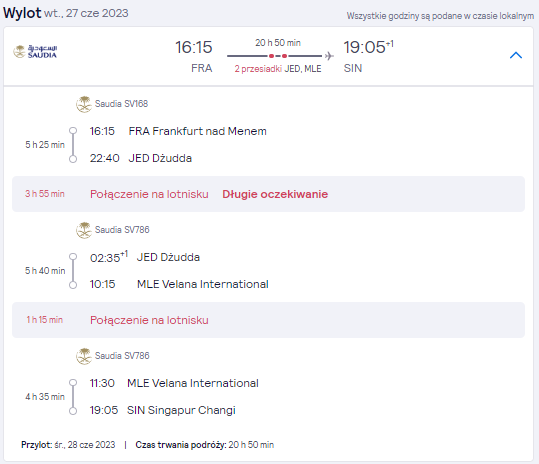539x464 pixels.
Task: Click the airplane icon at route line end
Action: pyautogui.click(x=329, y=56)
